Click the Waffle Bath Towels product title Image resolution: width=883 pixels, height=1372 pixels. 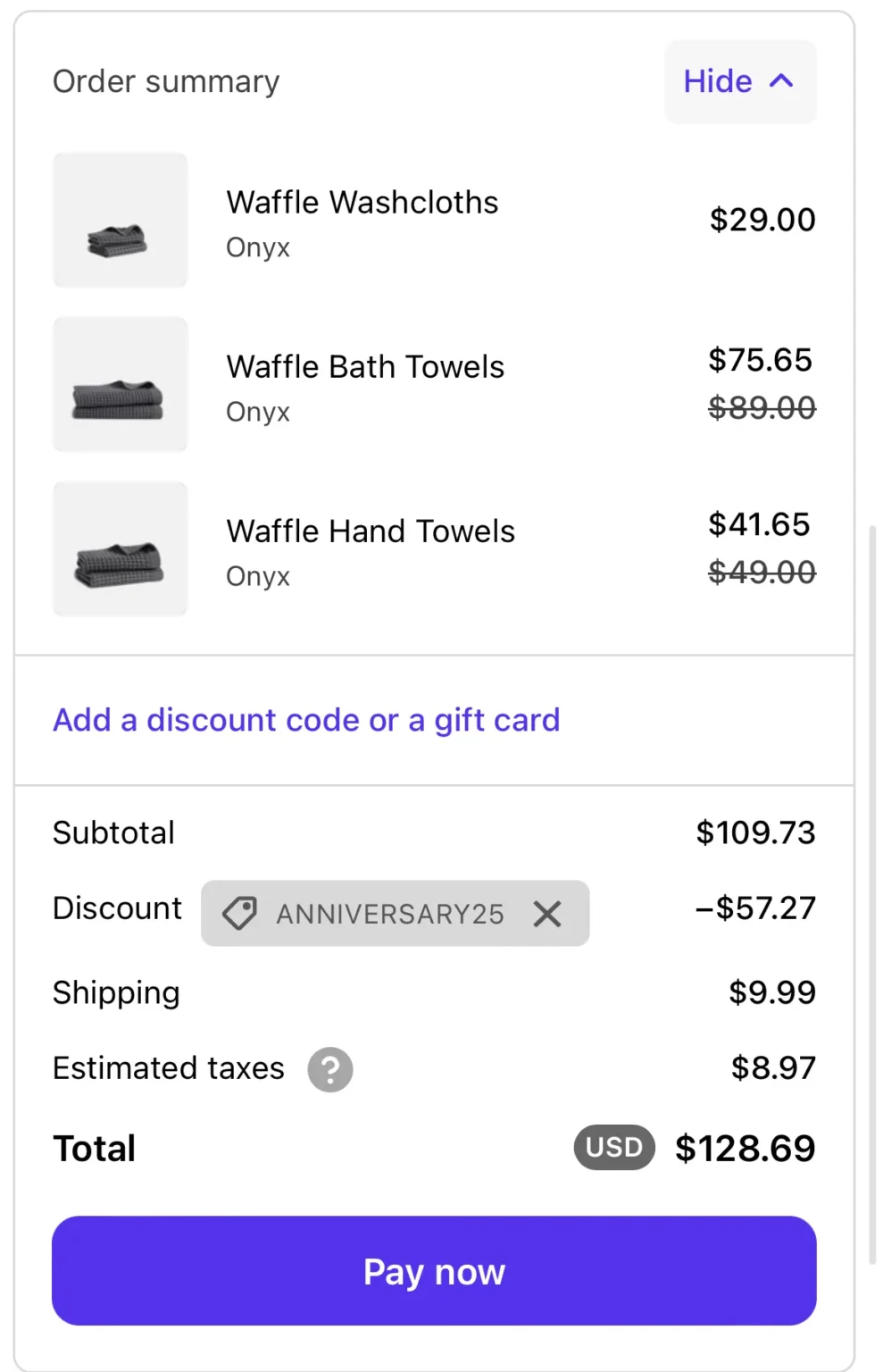[x=365, y=367]
